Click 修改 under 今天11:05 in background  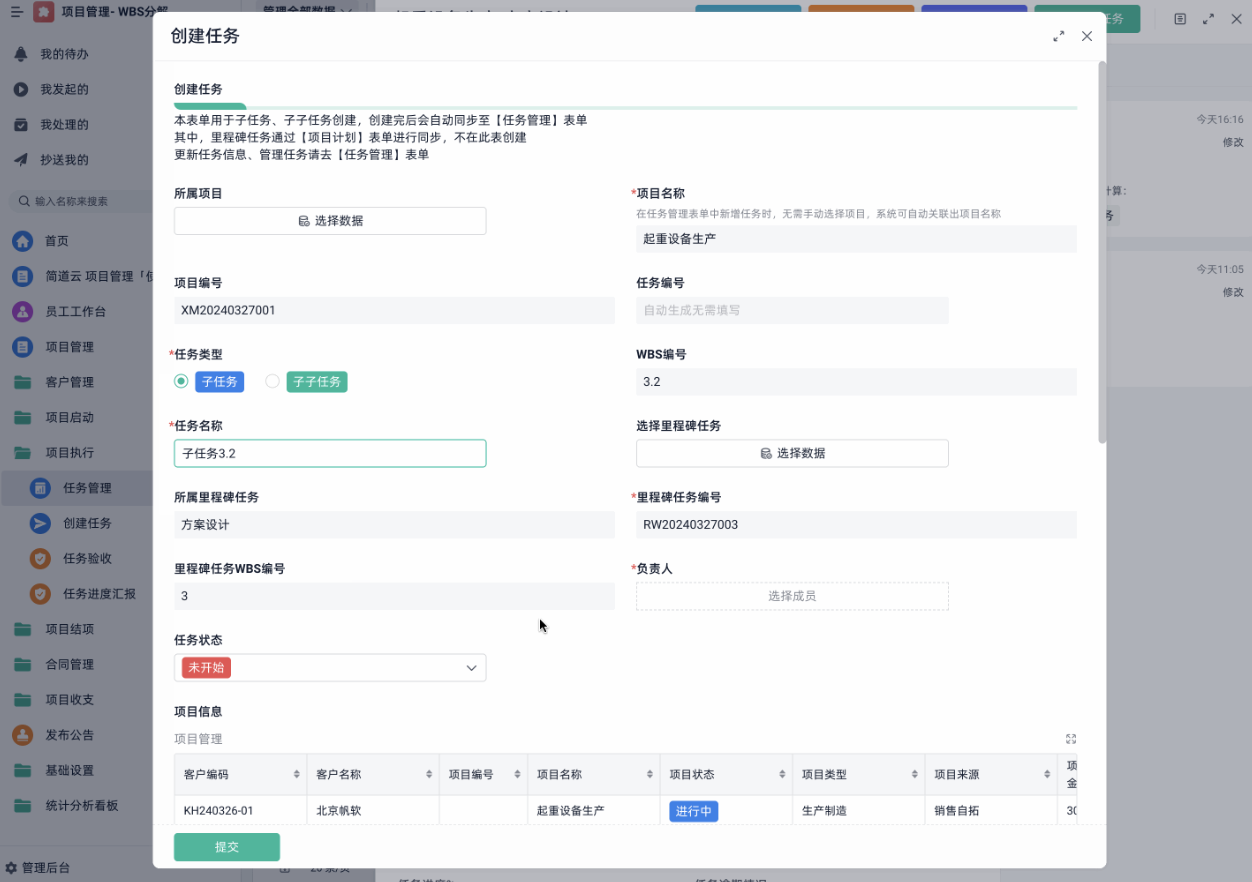coord(1232,292)
